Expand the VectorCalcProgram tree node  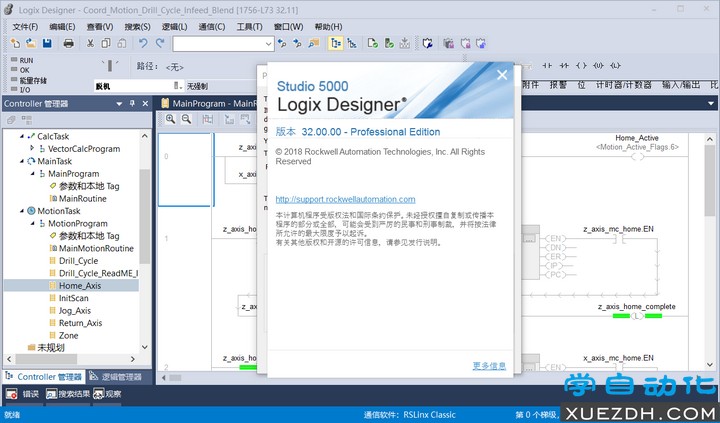point(32,148)
